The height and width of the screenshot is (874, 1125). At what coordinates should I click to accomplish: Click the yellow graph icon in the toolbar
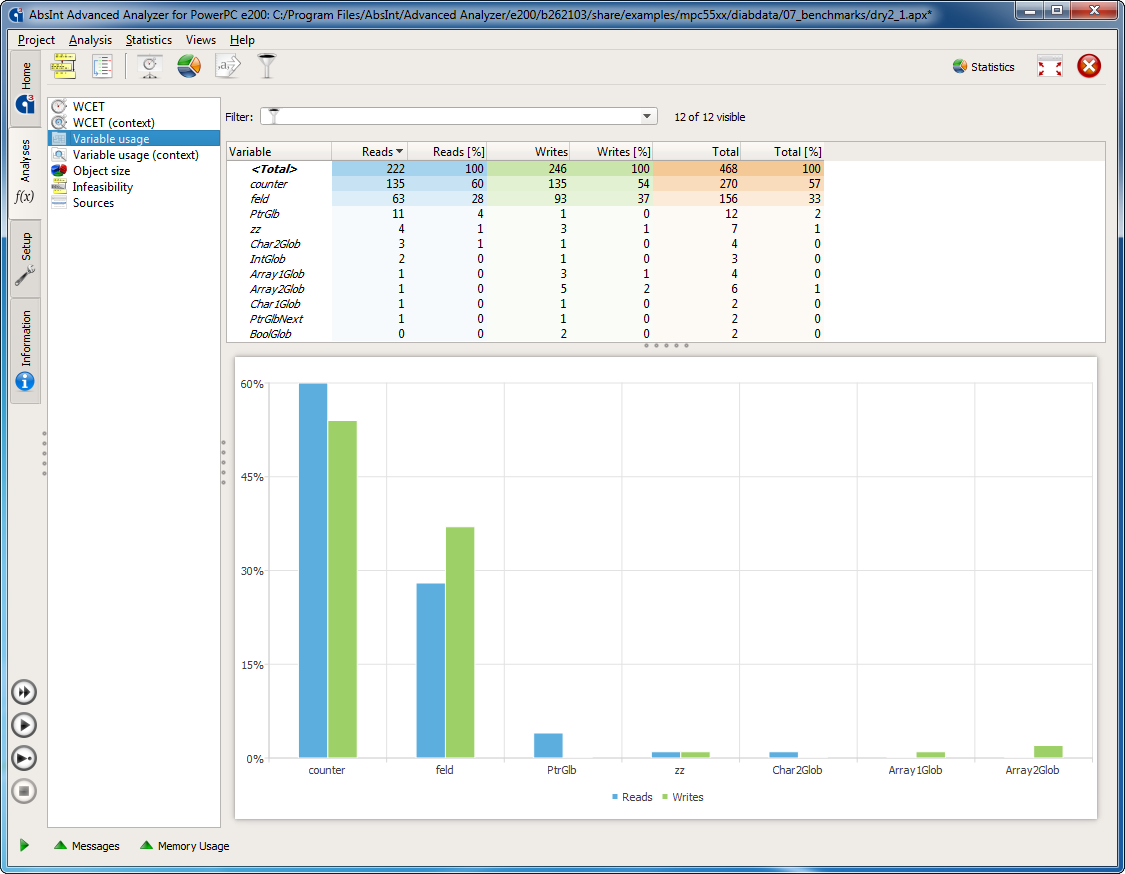coord(64,66)
